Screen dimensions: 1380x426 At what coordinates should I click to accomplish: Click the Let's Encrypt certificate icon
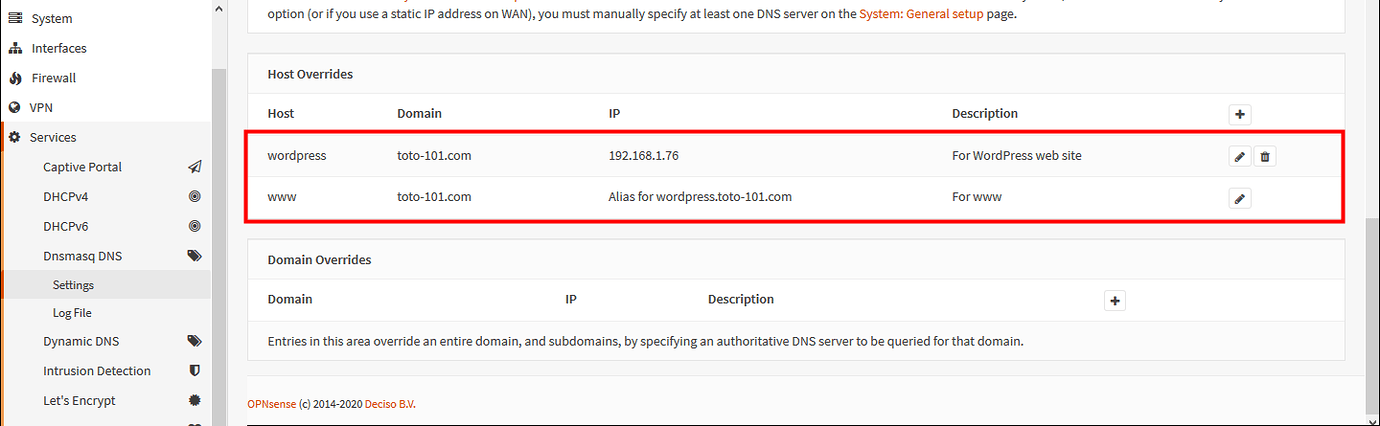tap(194, 400)
